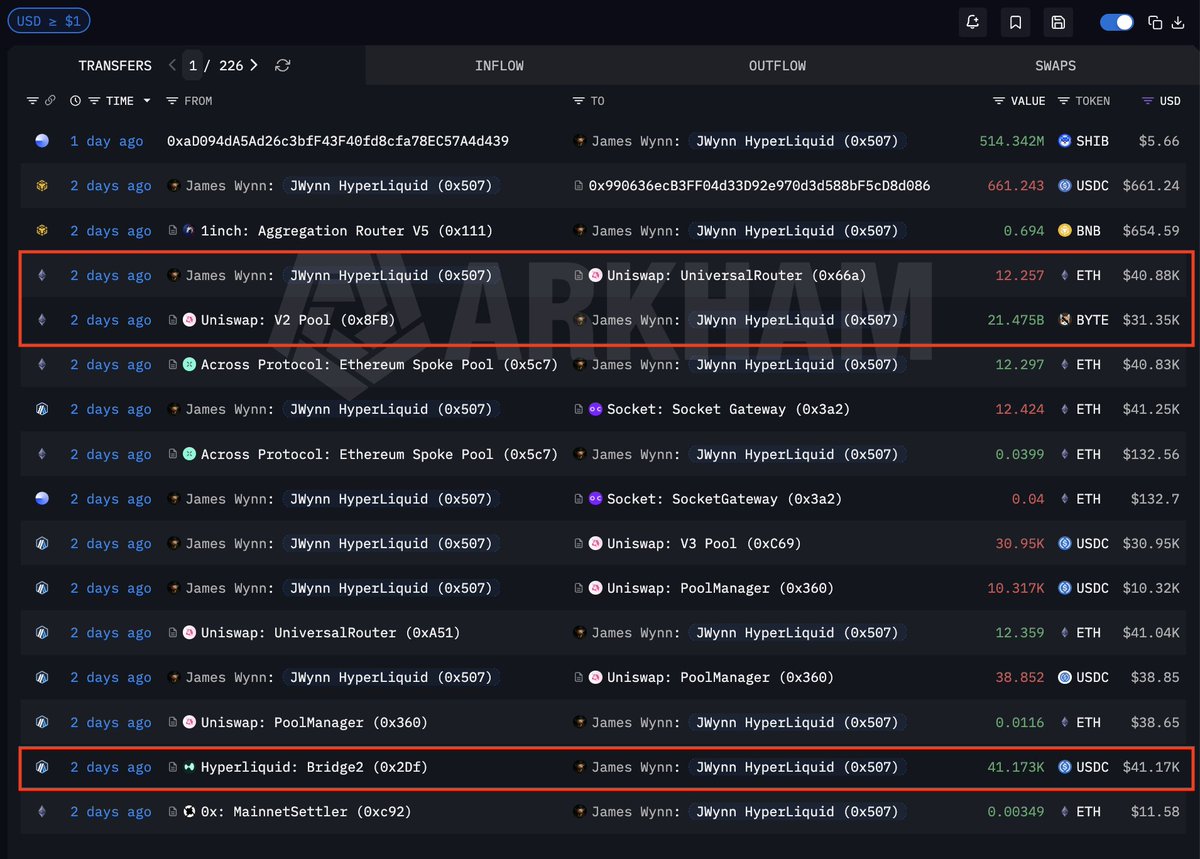Click the $31.35K USD amount
The height and width of the screenshot is (859, 1200).
tap(1149, 320)
